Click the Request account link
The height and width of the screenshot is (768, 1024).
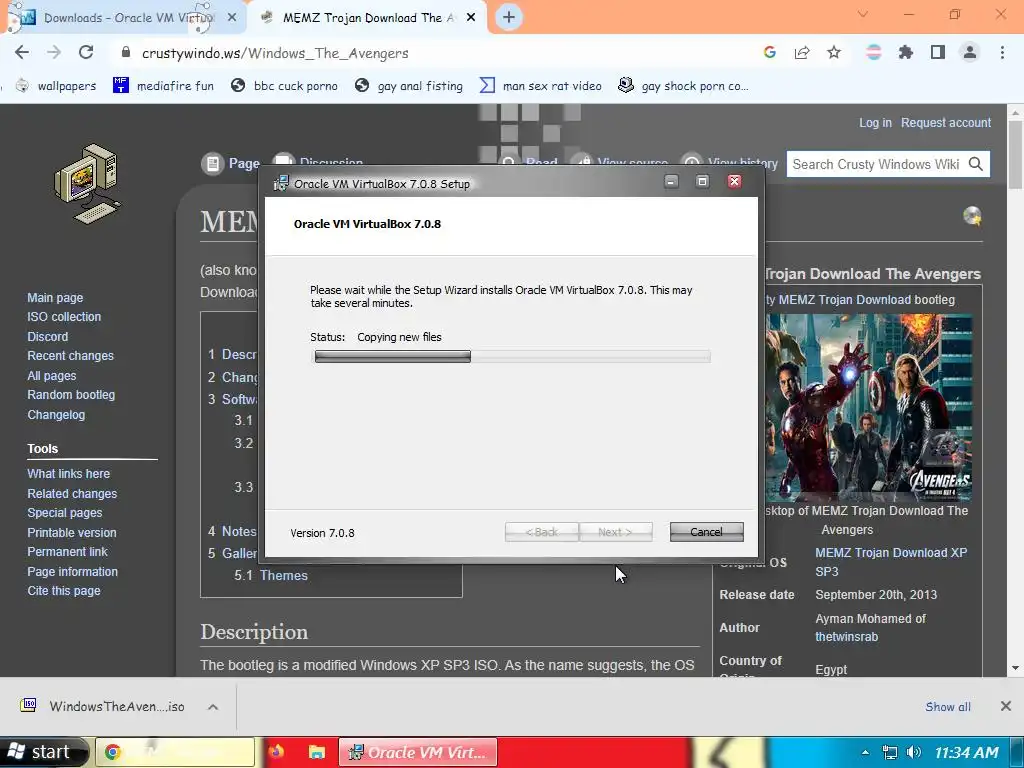[x=946, y=123]
